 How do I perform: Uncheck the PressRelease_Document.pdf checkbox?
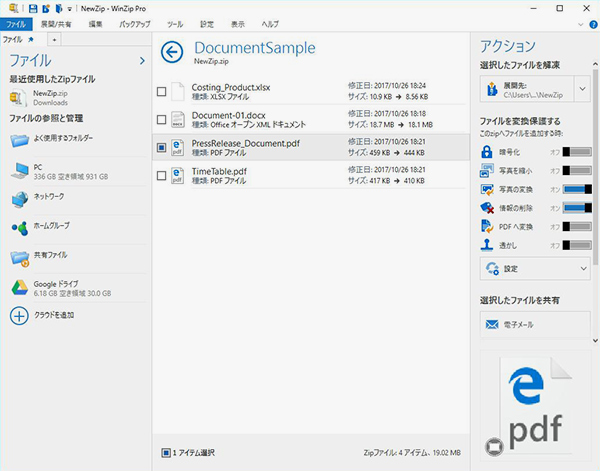click(162, 148)
